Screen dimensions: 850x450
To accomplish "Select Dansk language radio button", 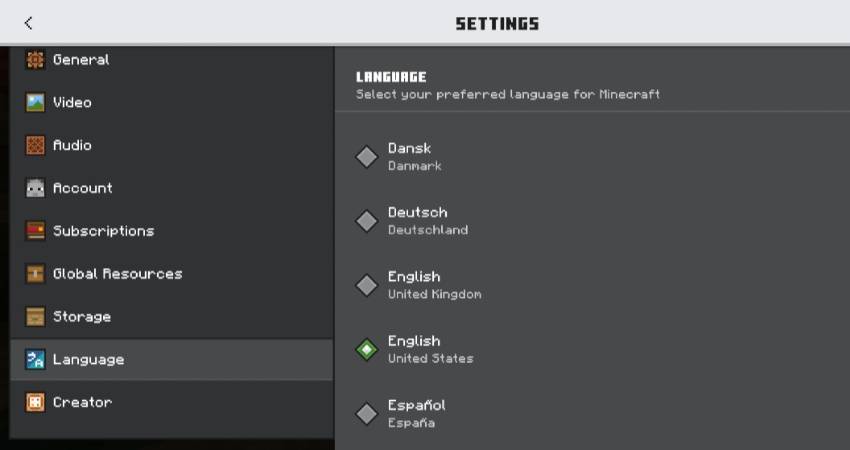I will [x=366, y=157].
